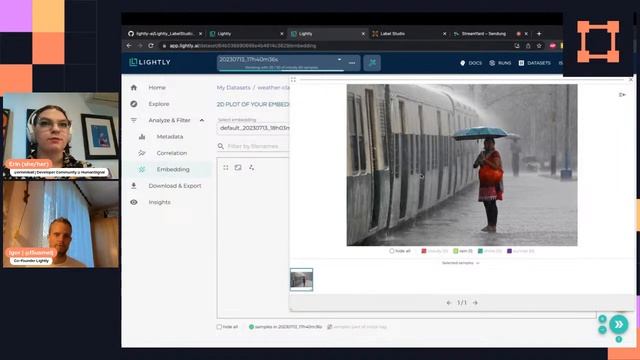Toggle the hide all checkbox under the plot
This screenshot has width=640, height=360.
[219, 327]
